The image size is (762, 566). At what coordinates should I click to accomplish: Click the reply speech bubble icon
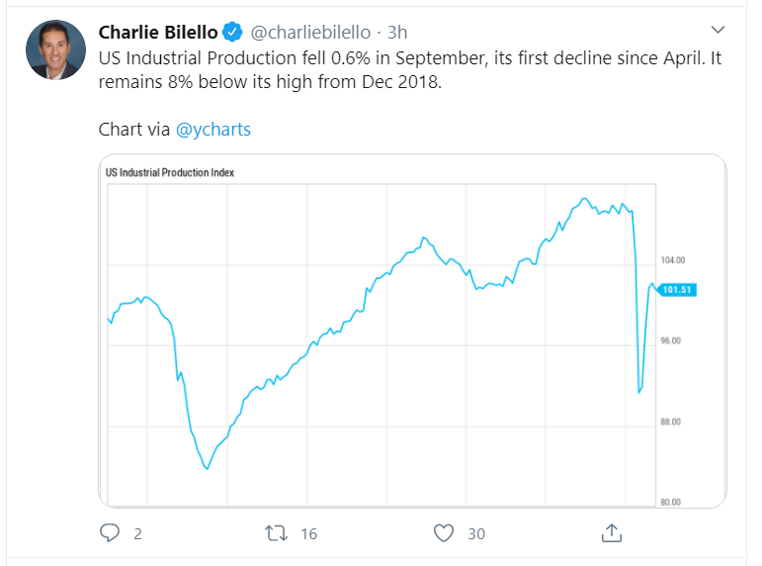pos(110,533)
